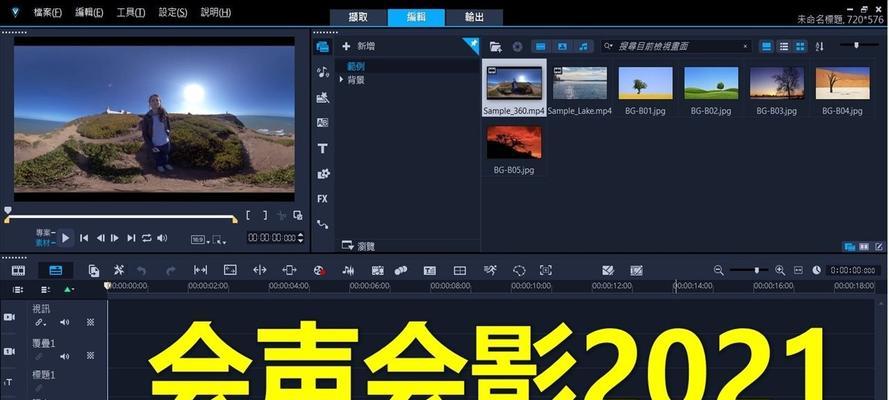
Task: Open the 工具(T) menu
Action: pyautogui.click(x=131, y=12)
